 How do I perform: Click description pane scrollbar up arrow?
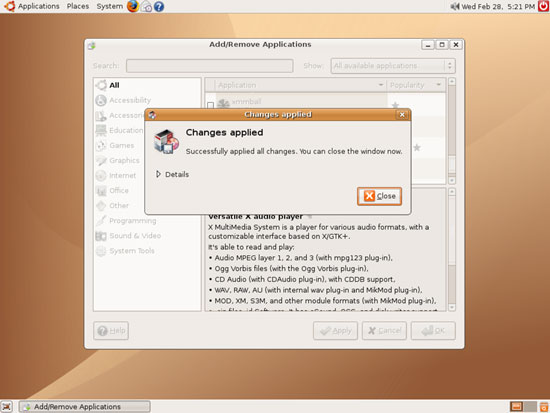(452, 192)
